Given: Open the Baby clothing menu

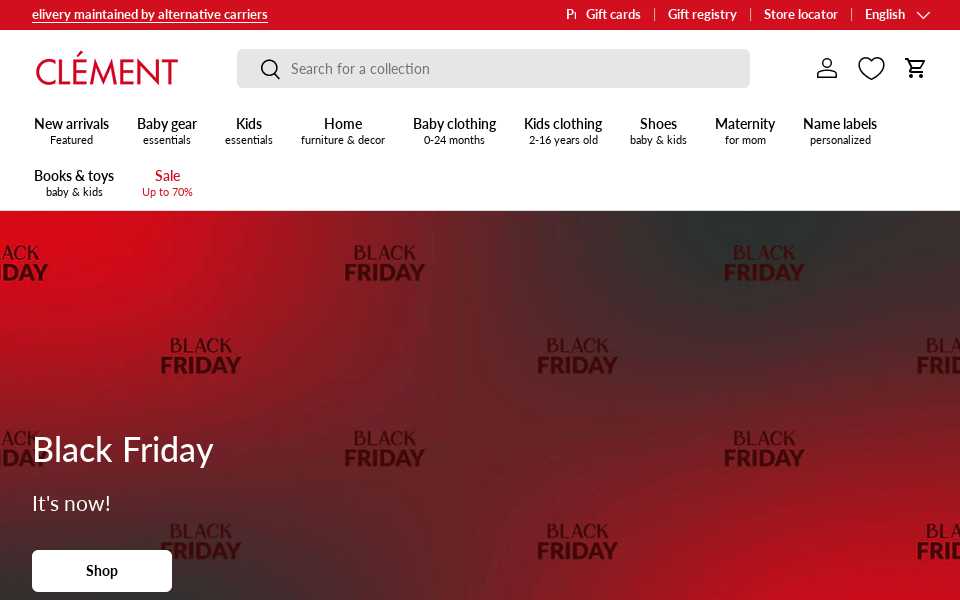Looking at the screenshot, I should pyautogui.click(x=454, y=131).
